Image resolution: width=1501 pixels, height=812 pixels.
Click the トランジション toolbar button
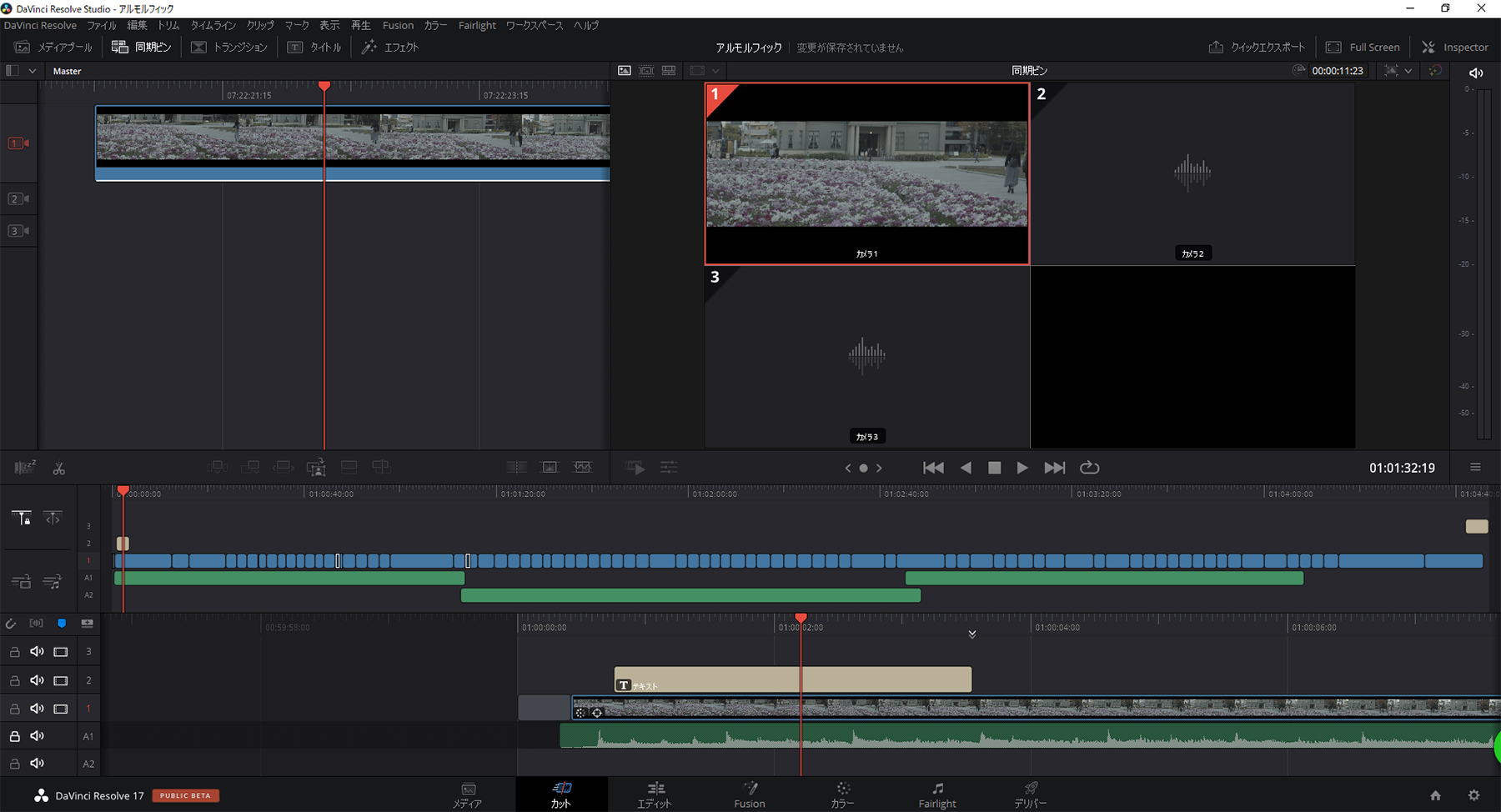(229, 48)
